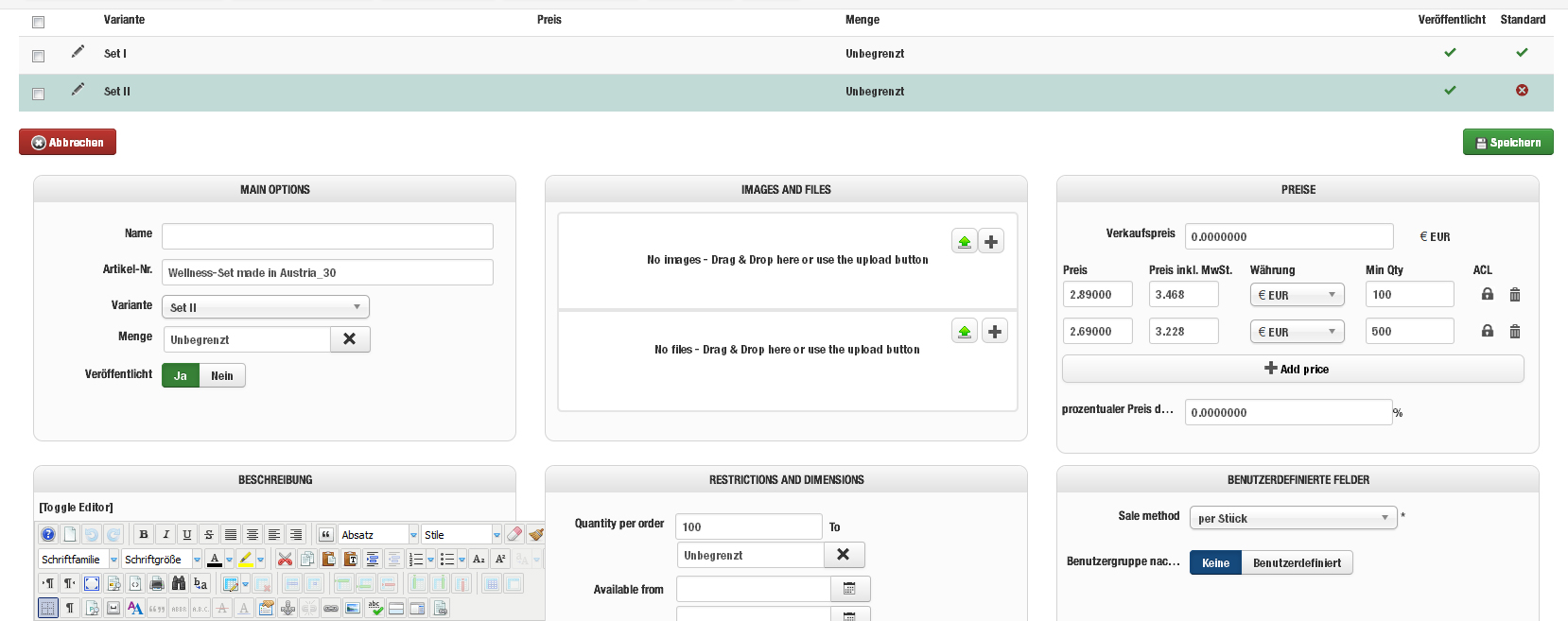The height and width of the screenshot is (621, 1568).
Task: Apply underline formatting in the editor
Action: [x=187, y=534]
